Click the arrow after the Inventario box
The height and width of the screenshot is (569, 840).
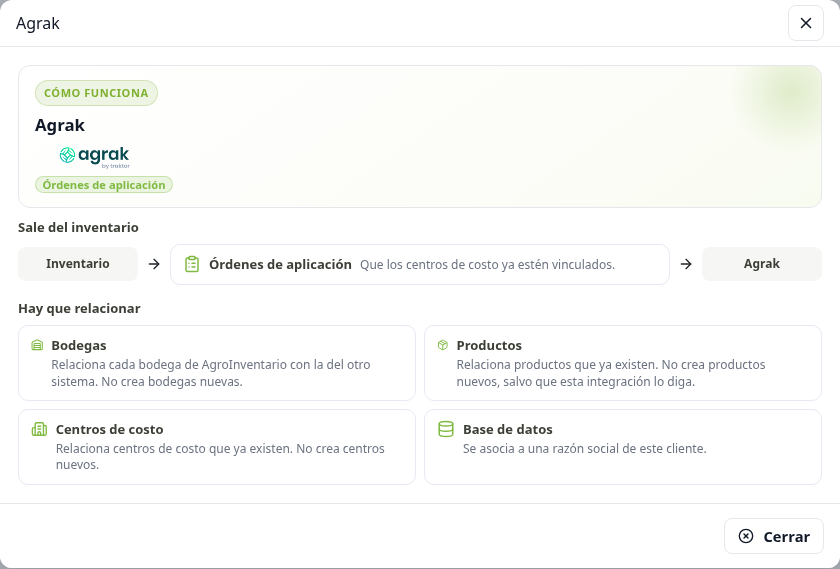click(x=154, y=264)
